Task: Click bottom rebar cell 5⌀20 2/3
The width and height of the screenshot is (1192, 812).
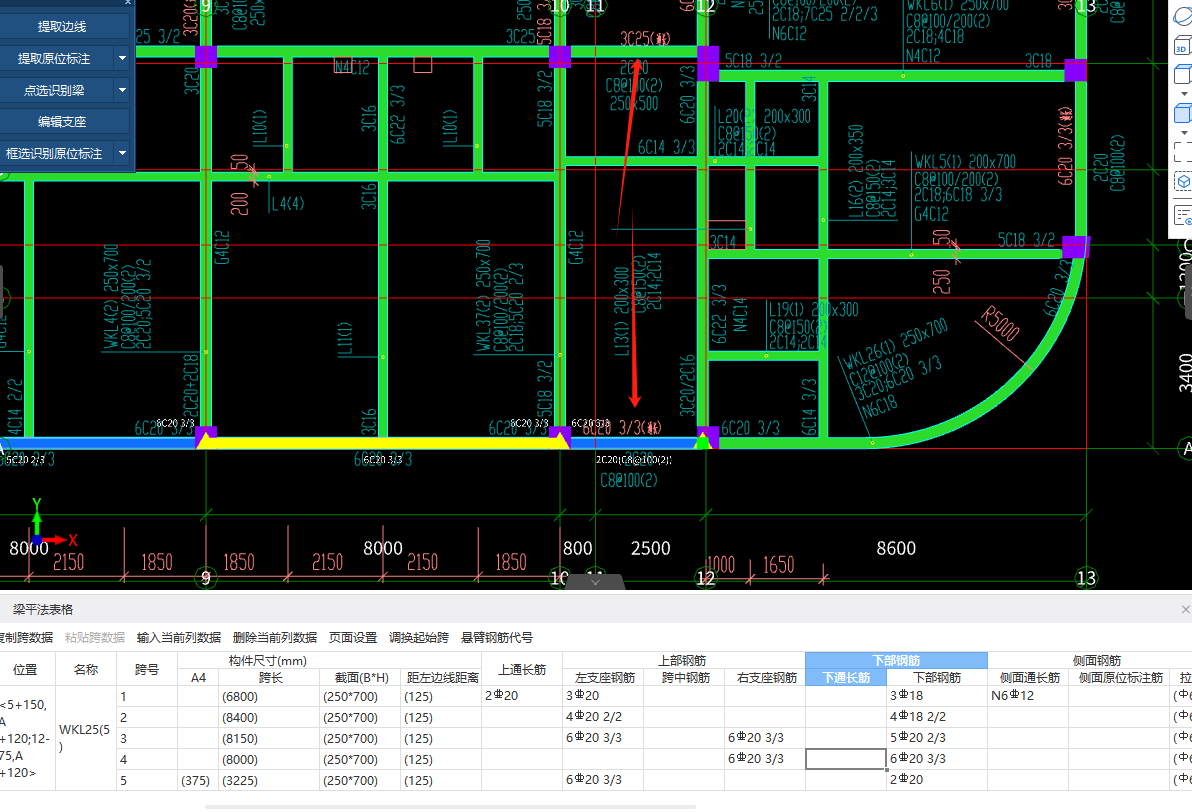Action: 937,737
